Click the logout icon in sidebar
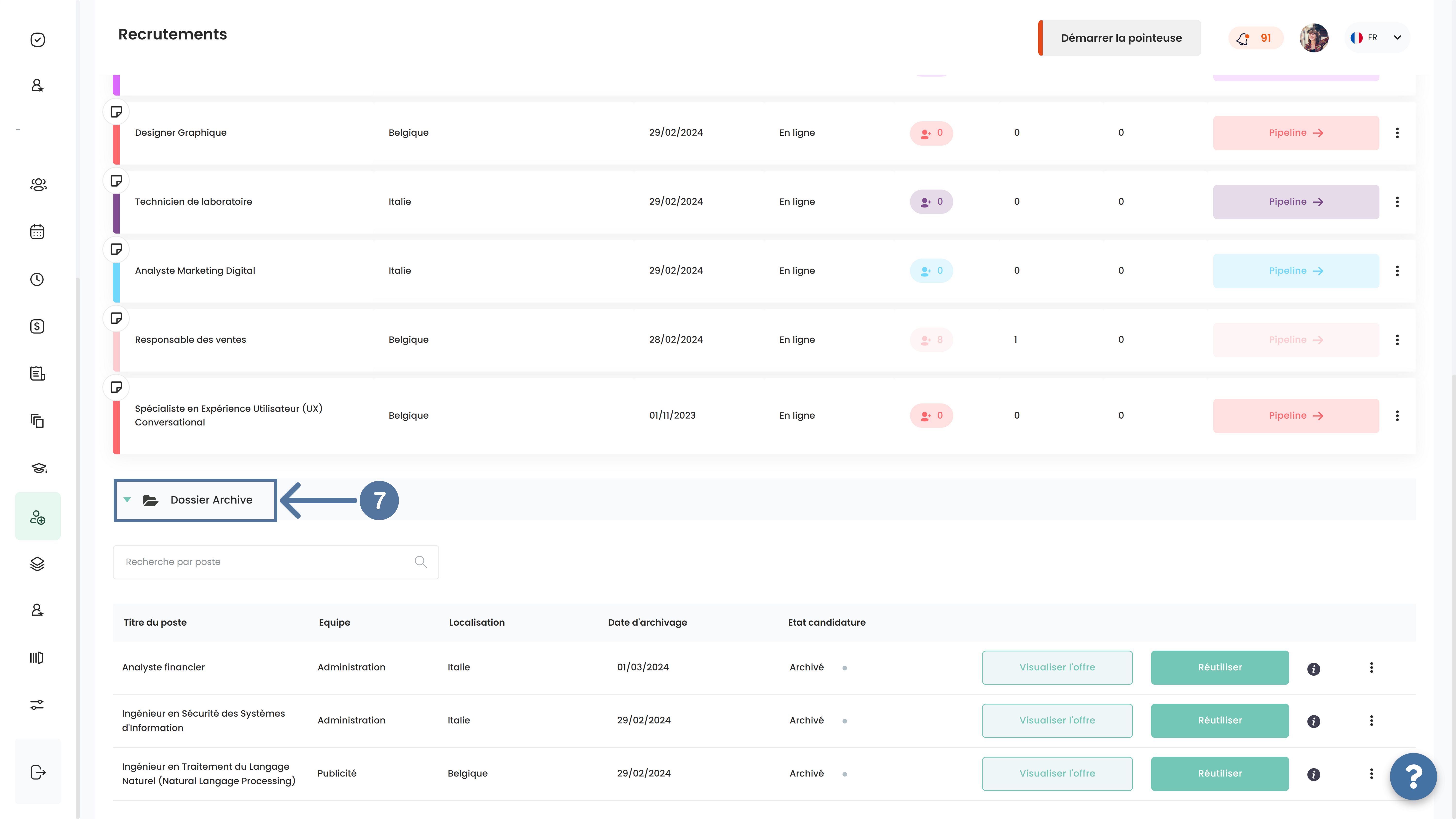1456x819 pixels. pos(38,772)
